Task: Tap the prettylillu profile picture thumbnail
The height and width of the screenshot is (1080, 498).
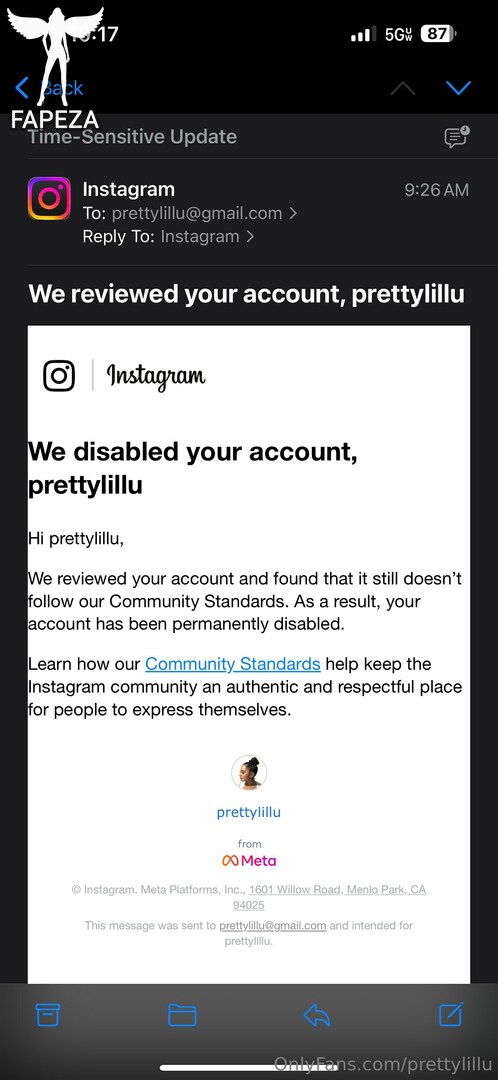Action: [x=249, y=773]
